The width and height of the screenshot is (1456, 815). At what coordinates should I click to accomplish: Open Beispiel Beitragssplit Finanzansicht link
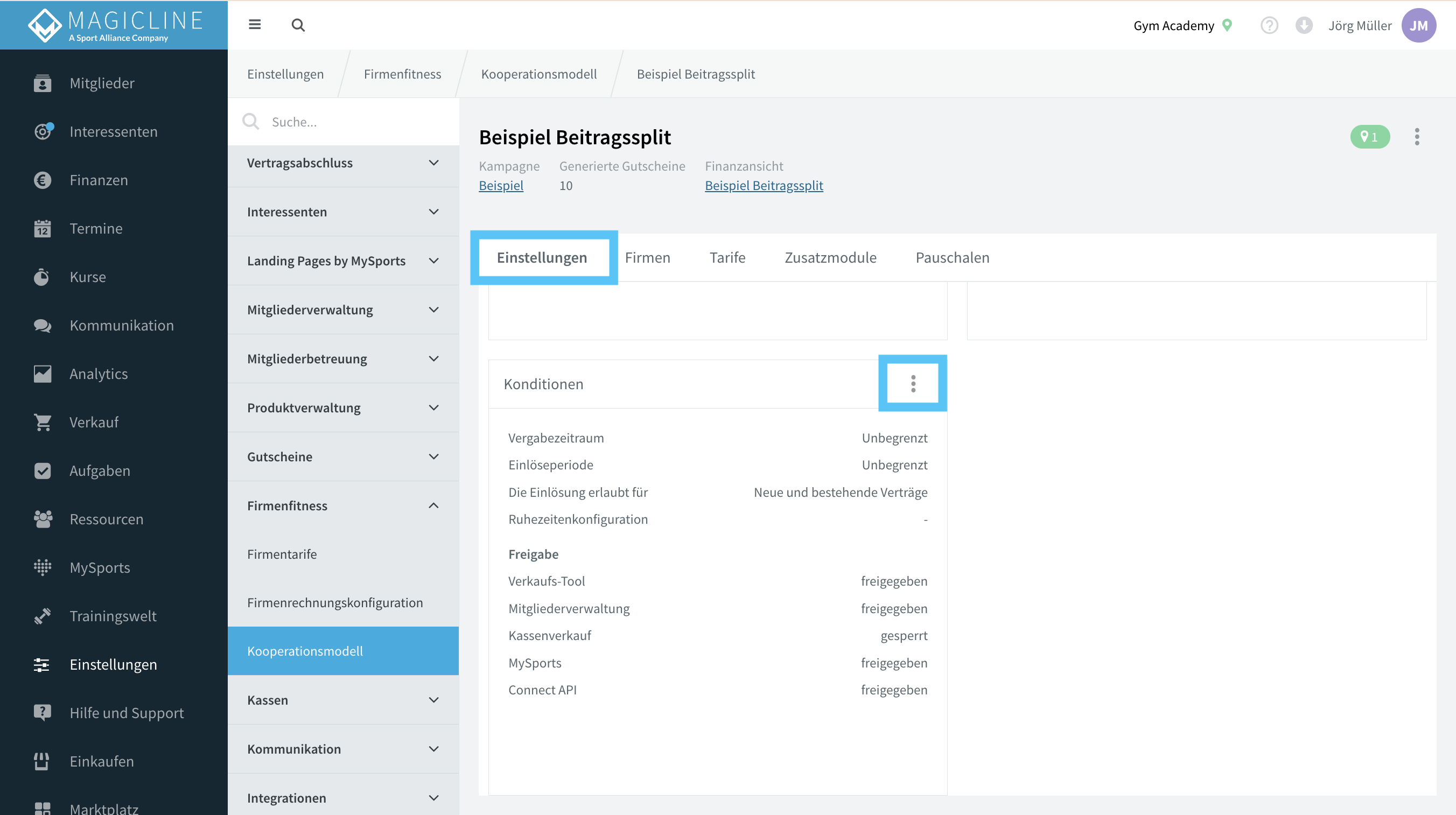pyautogui.click(x=764, y=185)
